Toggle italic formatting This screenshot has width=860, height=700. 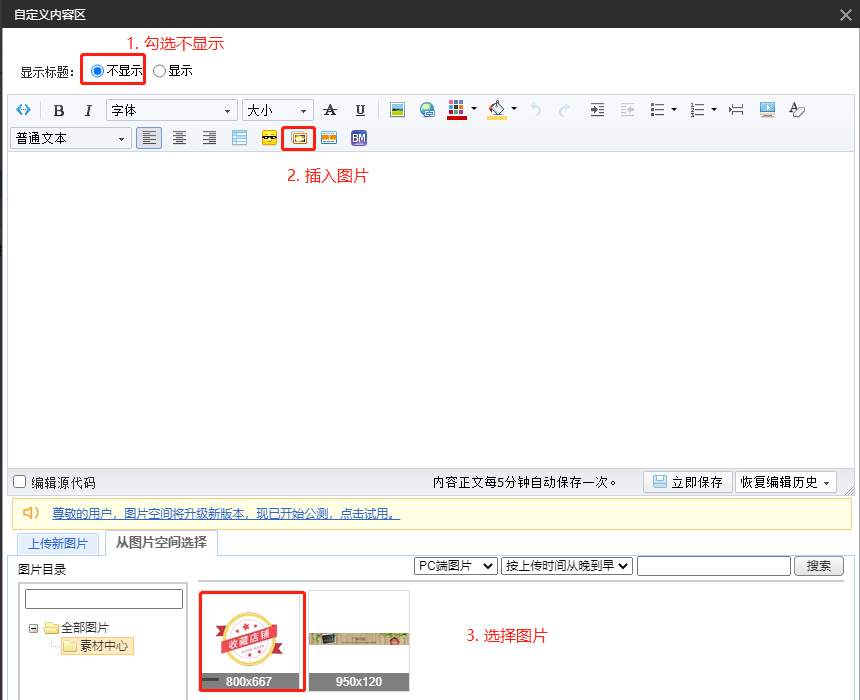88,110
